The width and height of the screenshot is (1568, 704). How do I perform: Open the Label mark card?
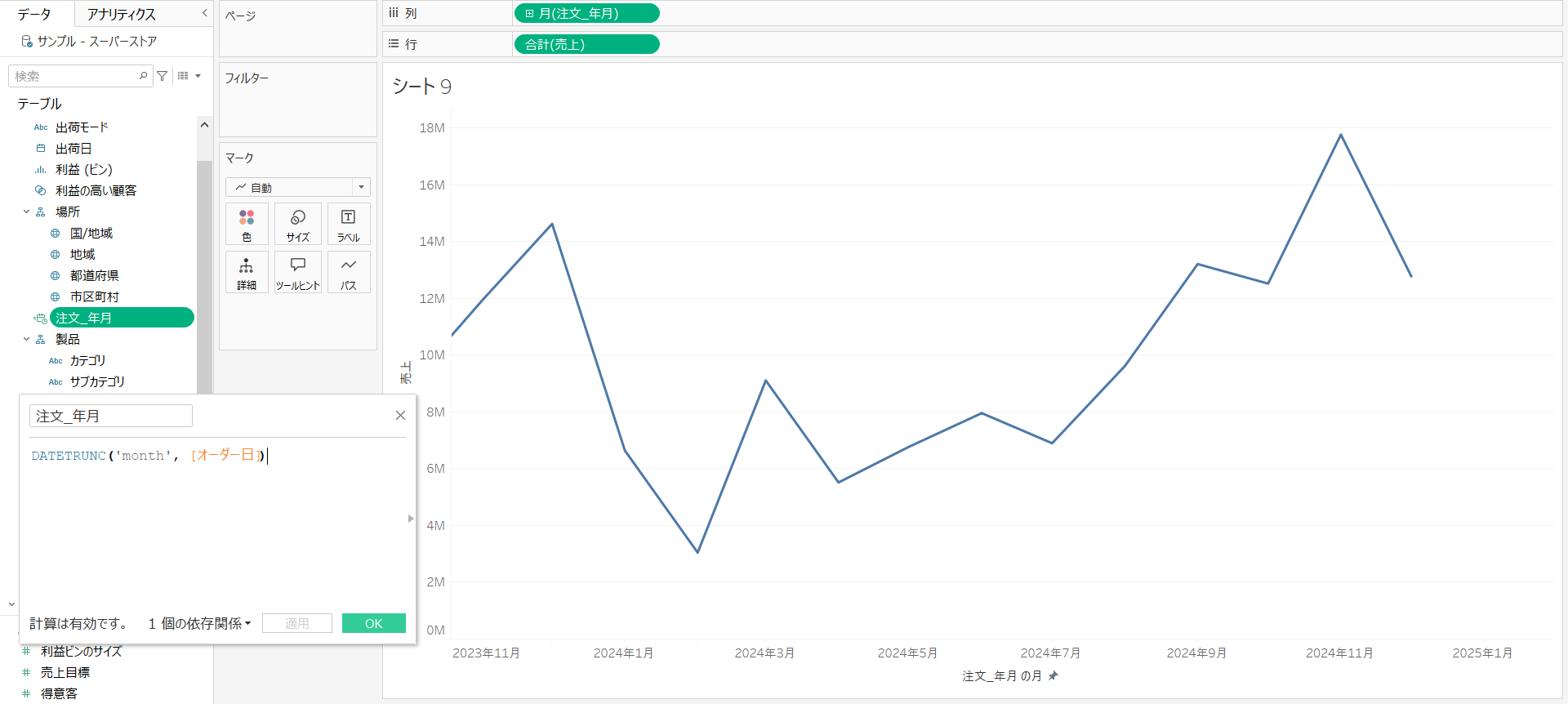pos(349,224)
